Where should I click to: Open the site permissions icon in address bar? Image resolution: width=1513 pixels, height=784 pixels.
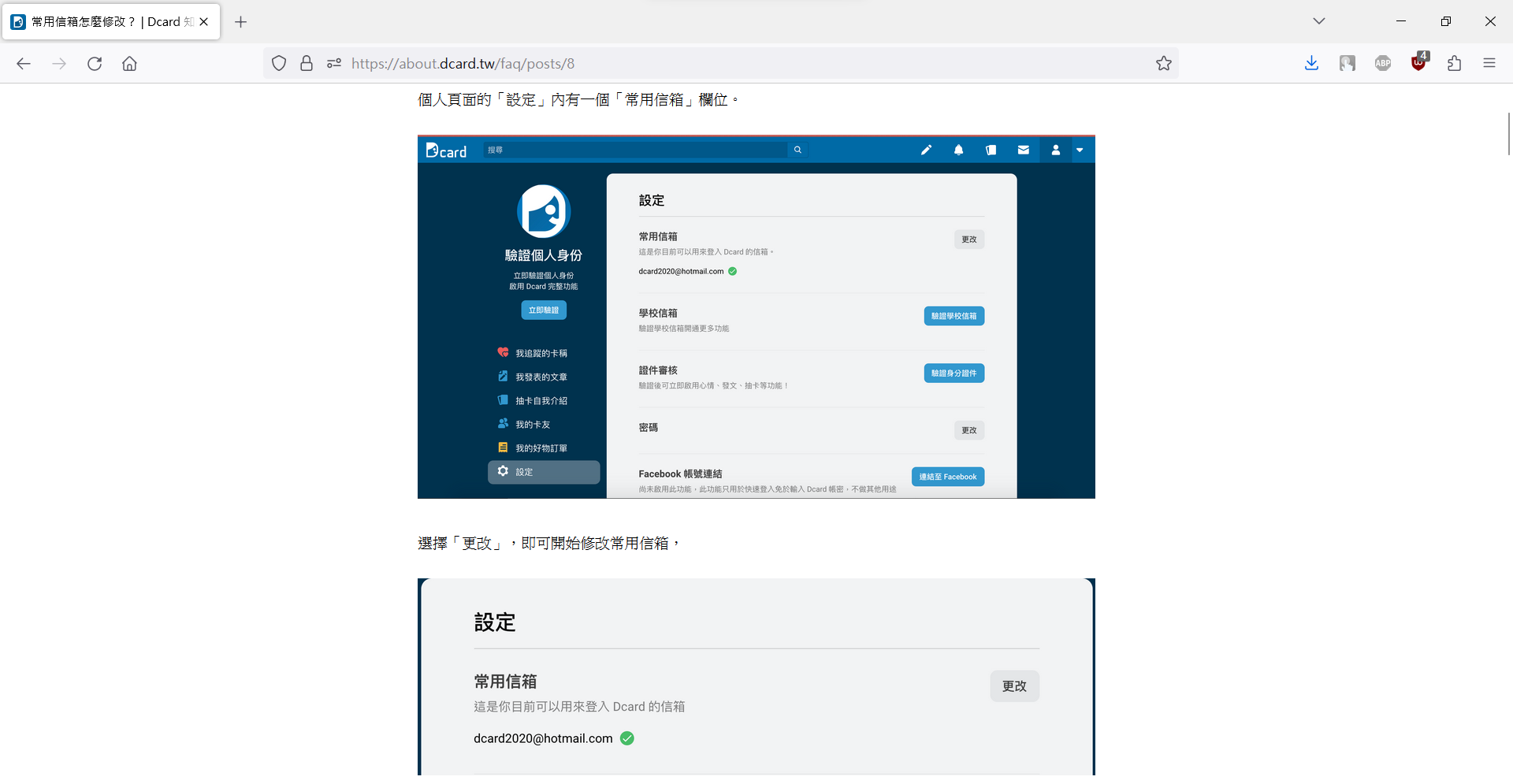(x=334, y=64)
